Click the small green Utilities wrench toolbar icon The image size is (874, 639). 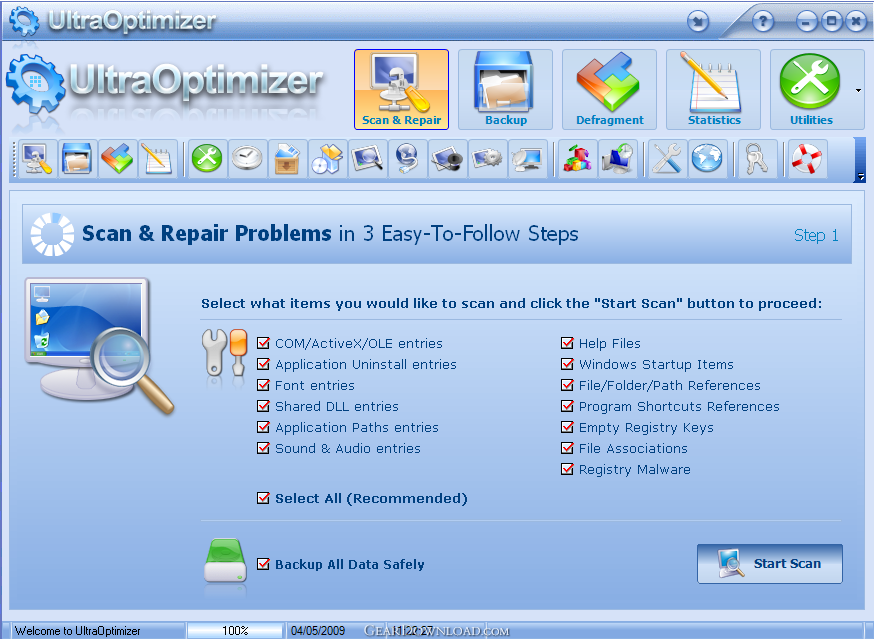[207, 159]
